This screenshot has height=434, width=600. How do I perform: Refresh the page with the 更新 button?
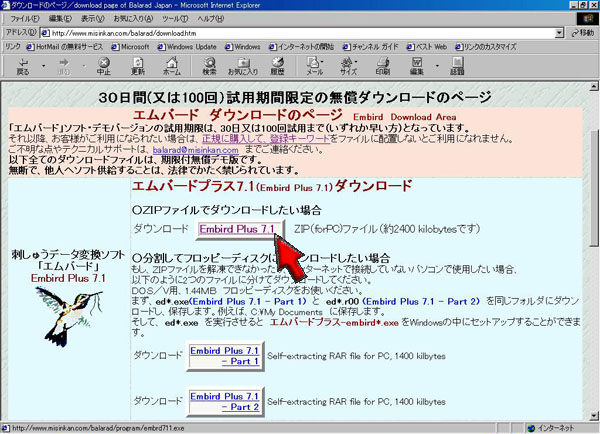[138, 66]
